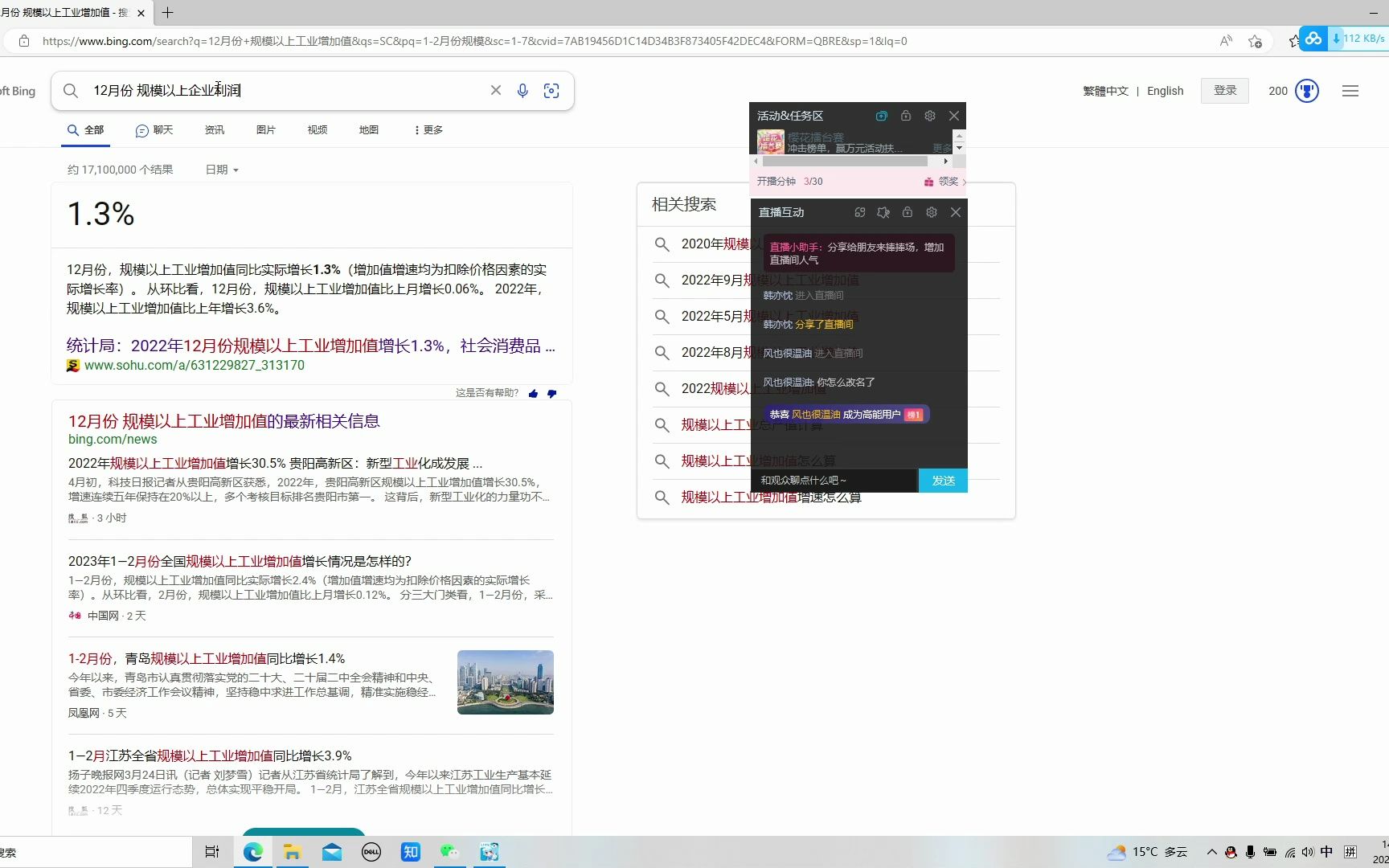Click the 登录 sign-in button
The width and height of the screenshot is (1389, 868).
[x=1225, y=91]
